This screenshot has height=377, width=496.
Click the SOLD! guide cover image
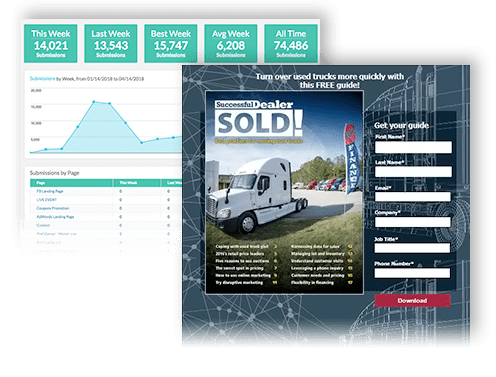point(284,192)
